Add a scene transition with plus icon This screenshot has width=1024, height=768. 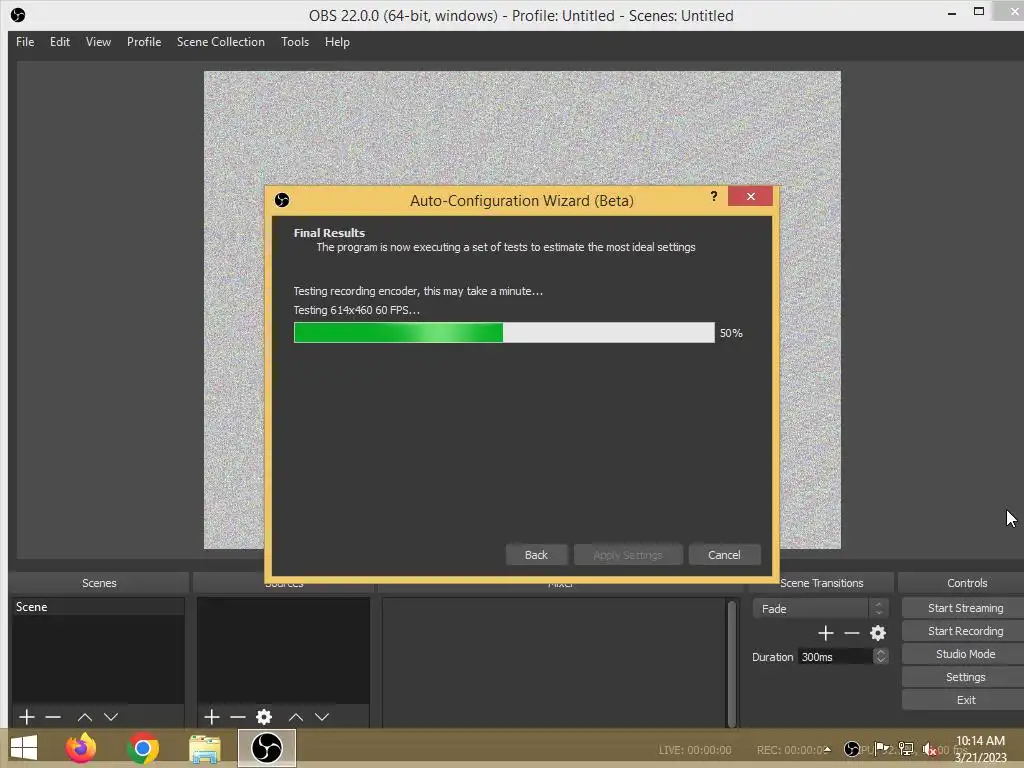click(x=825, y=633)
